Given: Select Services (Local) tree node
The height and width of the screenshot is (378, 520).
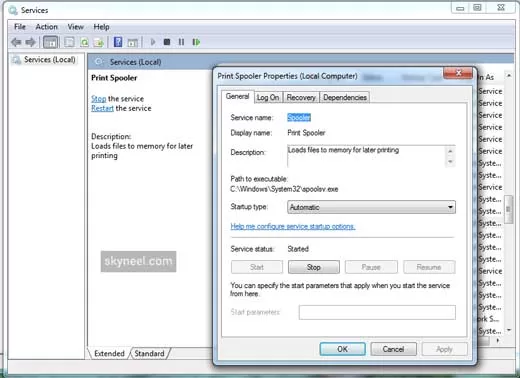Looking at the screenshot, I should tap(49, 60).
